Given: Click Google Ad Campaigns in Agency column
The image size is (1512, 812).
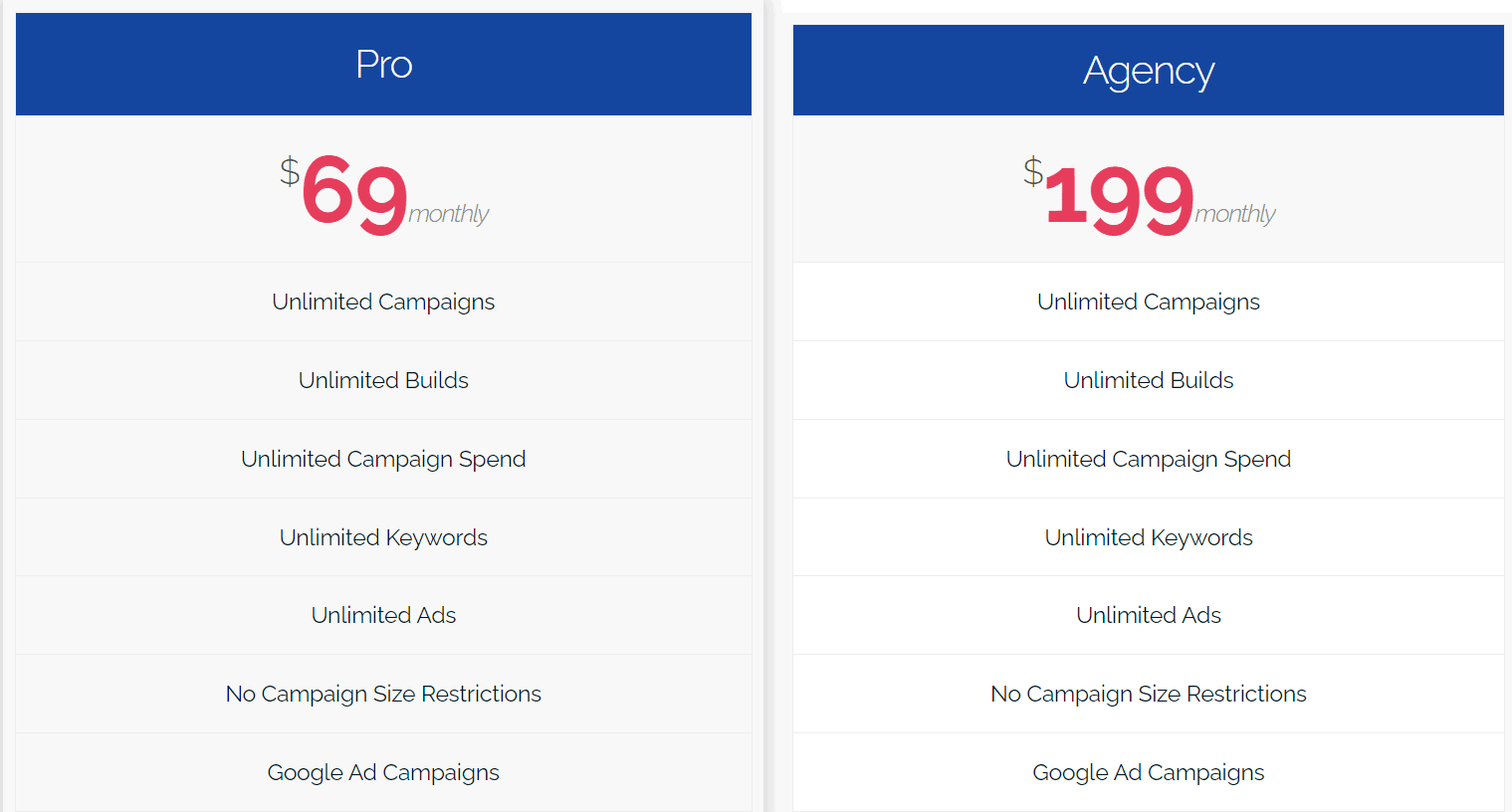Looking at the screenshot, I should (x=1148, y=772).
